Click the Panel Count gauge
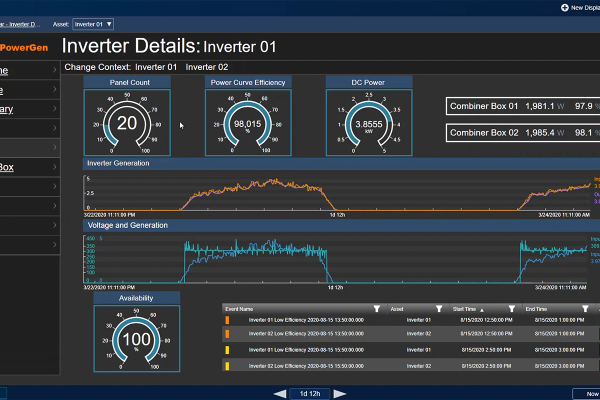Screen dimensions: 600x400 (127, 122)
